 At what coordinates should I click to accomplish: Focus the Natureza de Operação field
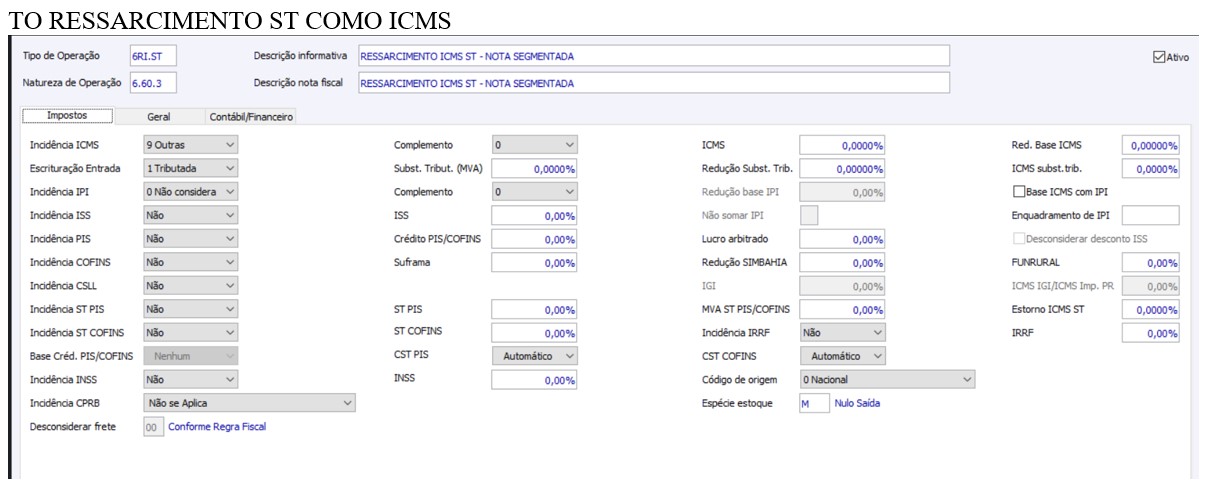[153, 83]
